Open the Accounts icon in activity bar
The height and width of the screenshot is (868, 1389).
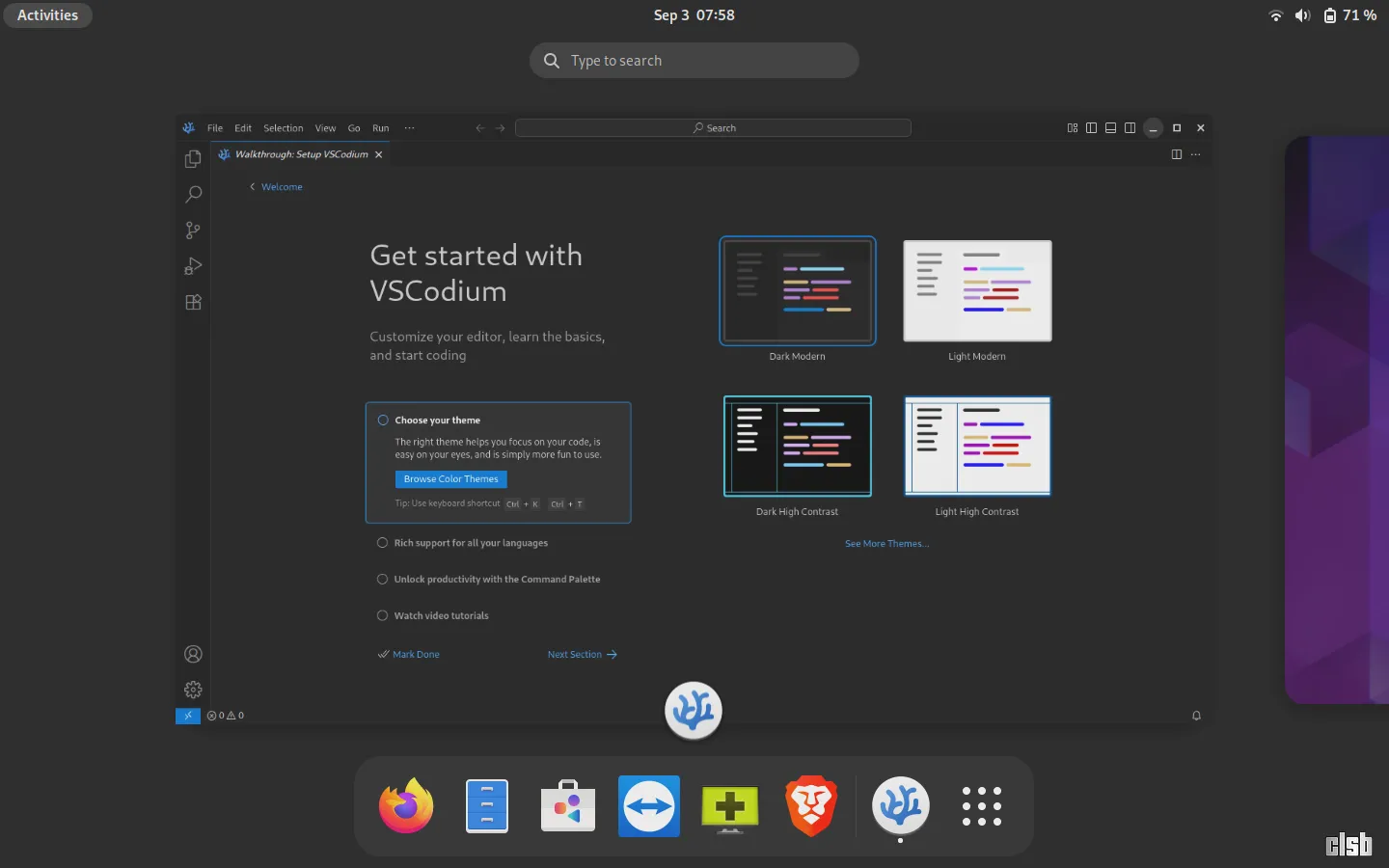pos(193,654)
